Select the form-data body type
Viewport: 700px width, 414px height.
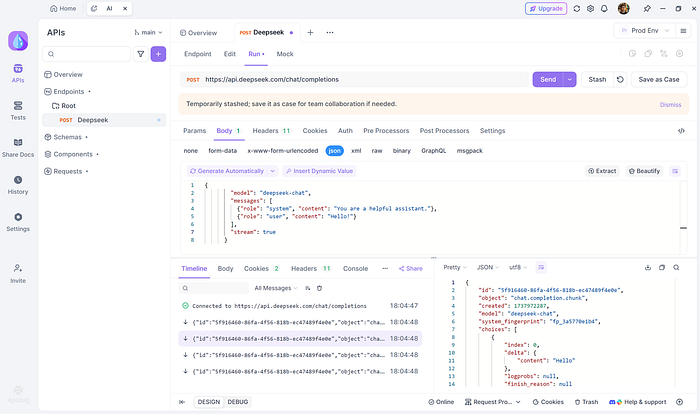222,151
